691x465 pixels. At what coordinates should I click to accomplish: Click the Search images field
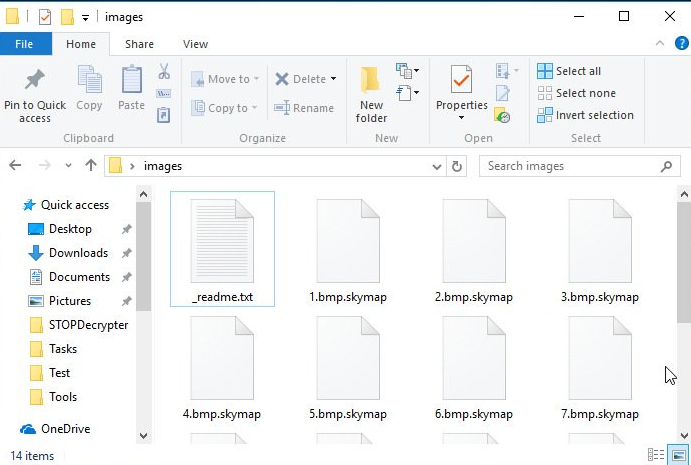pyautogui.click(x=570, y=166)
